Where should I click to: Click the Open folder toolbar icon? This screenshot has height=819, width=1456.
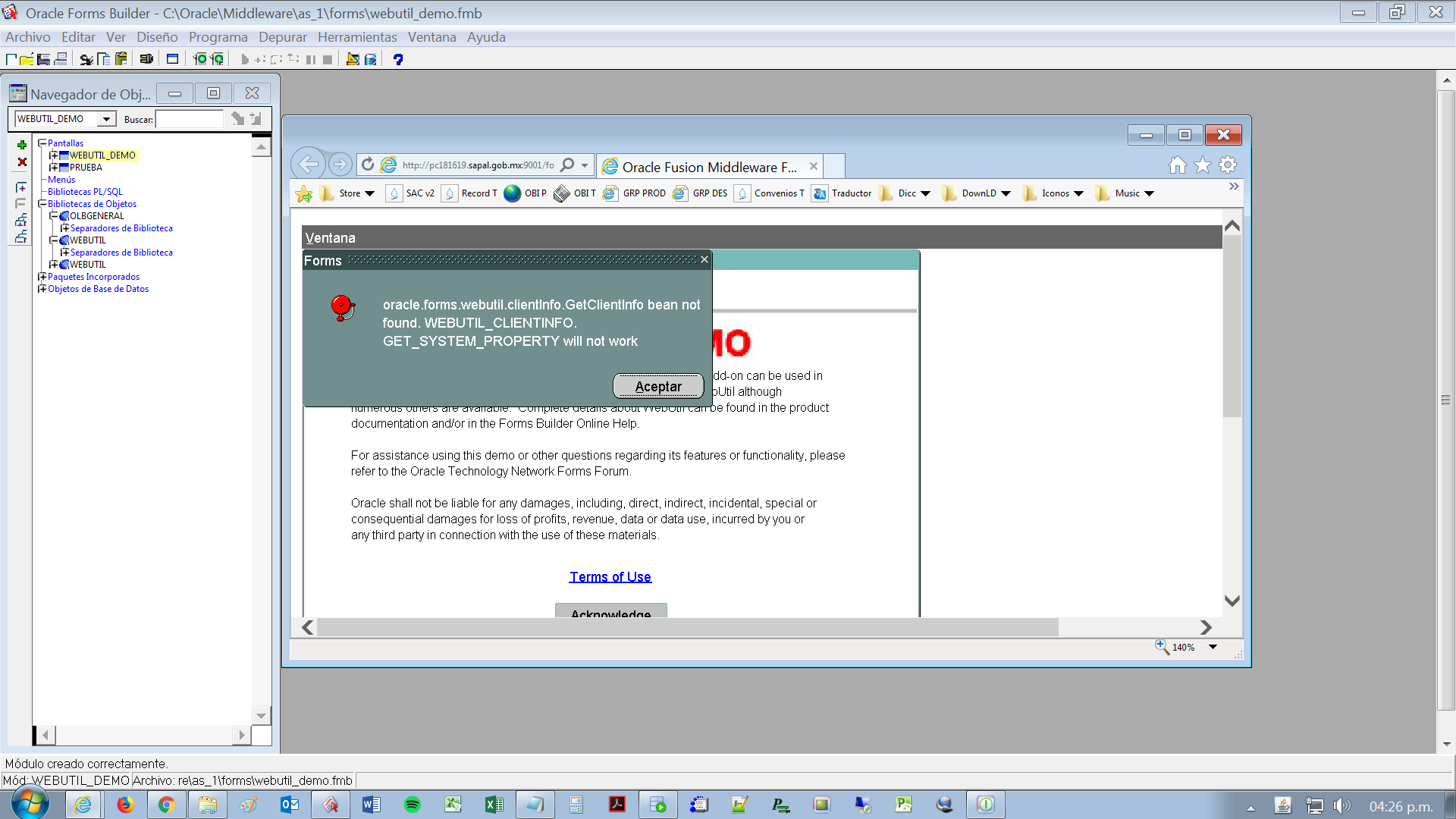coord(27,59)
